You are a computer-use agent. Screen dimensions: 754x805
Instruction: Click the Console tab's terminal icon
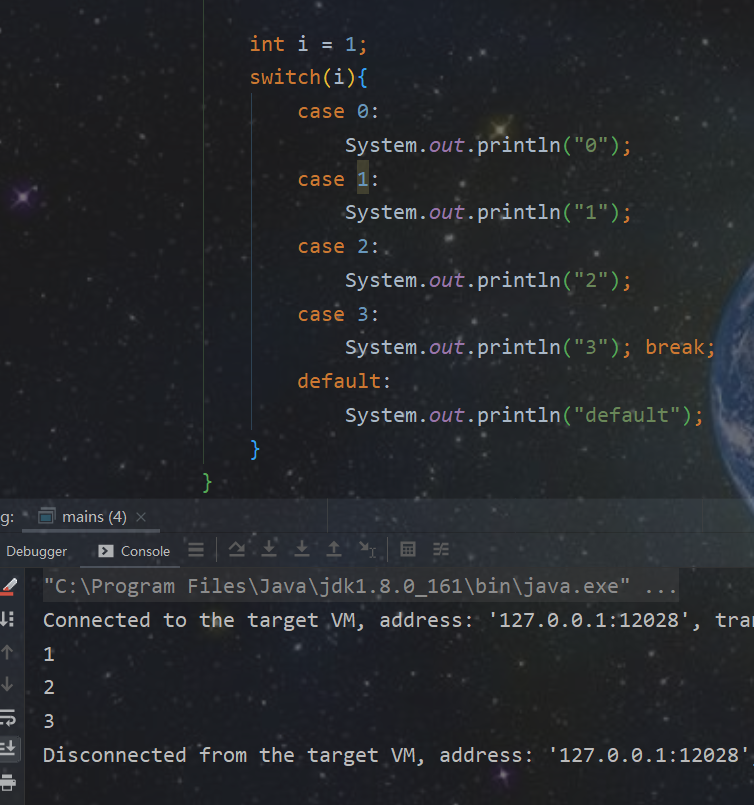(x=106, y=551)
